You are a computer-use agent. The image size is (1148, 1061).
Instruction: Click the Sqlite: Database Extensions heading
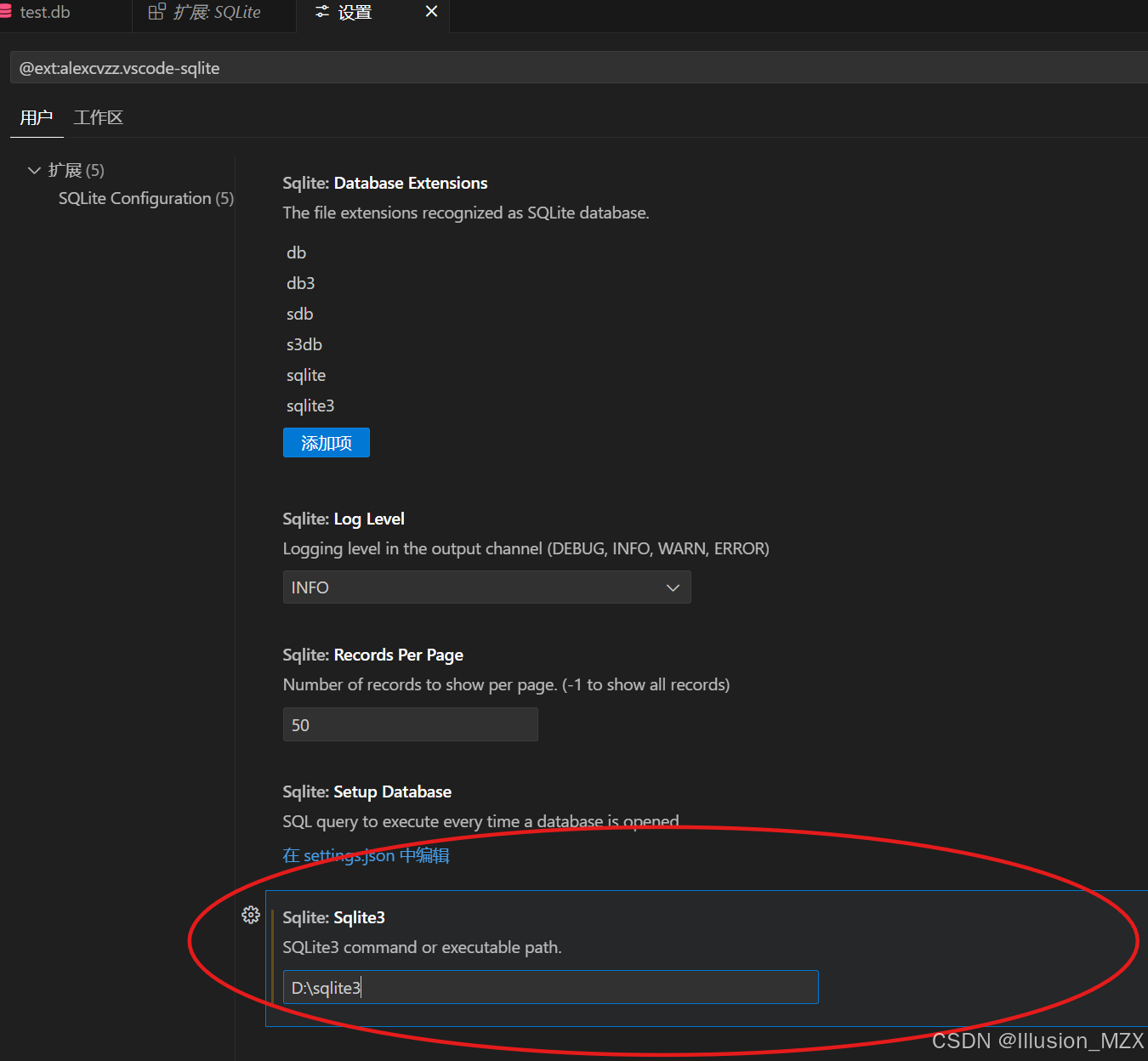385,183
